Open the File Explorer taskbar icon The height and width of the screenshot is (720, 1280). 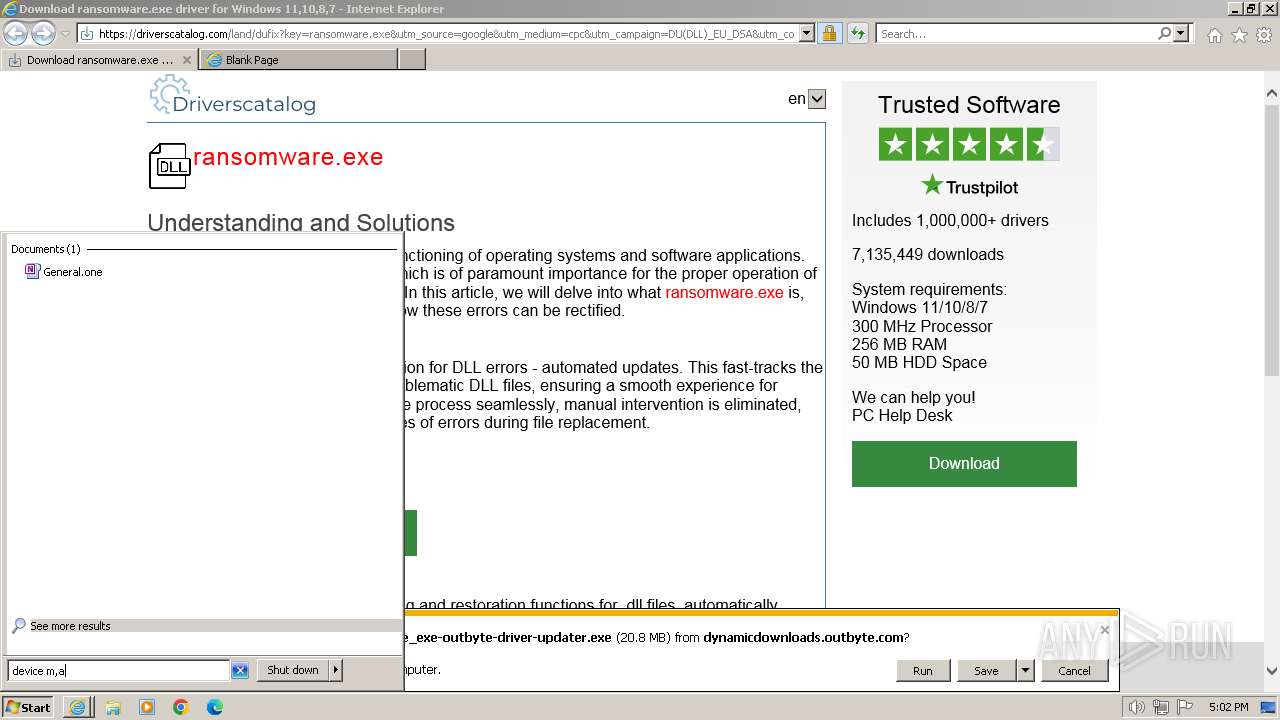coord(113,707)
